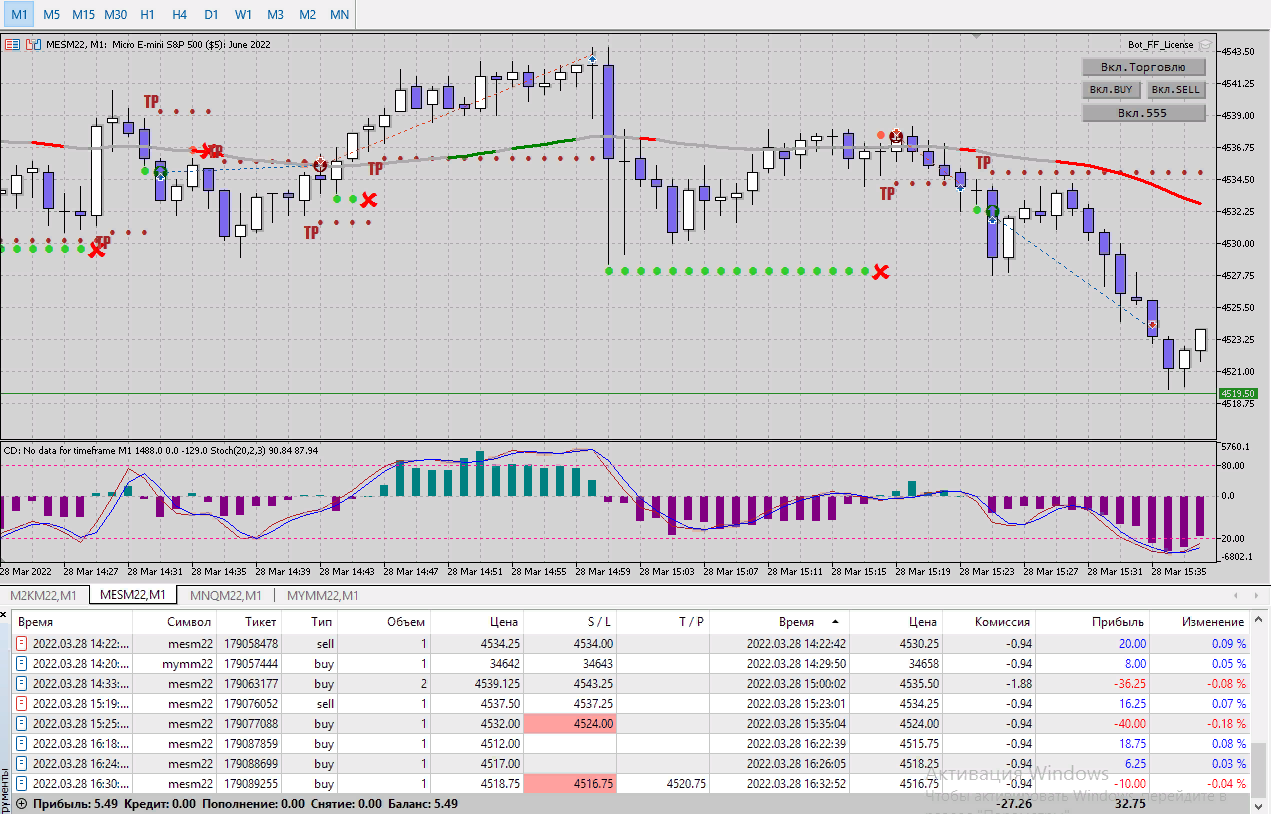This screenshot has width=1271, height=814.
Task: Click the buy deal icon for ticket 179089255
Action: pyautogui.click(x=22, y=784)
